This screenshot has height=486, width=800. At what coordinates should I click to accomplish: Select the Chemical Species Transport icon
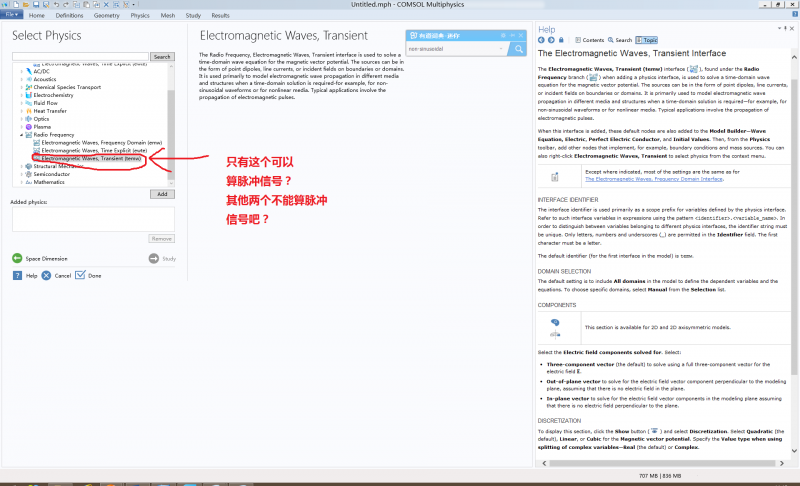click(29, 87)
